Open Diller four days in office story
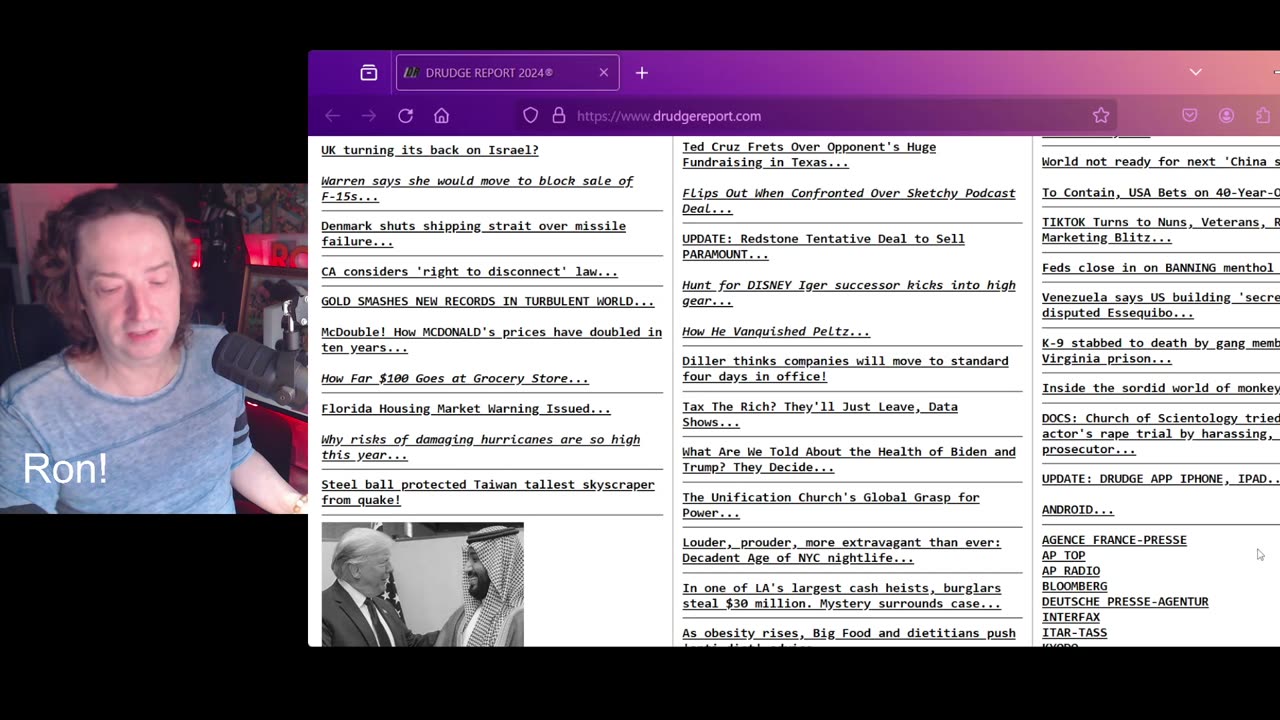This screenshot has width=1280, height=720. click(x=845, y=368)
